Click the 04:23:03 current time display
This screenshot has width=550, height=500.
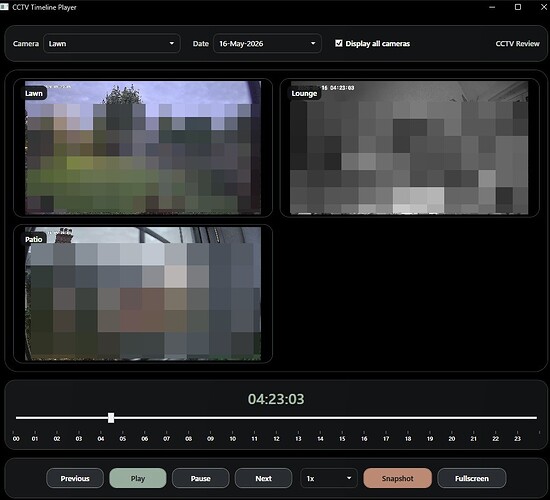tap(276, 399)
